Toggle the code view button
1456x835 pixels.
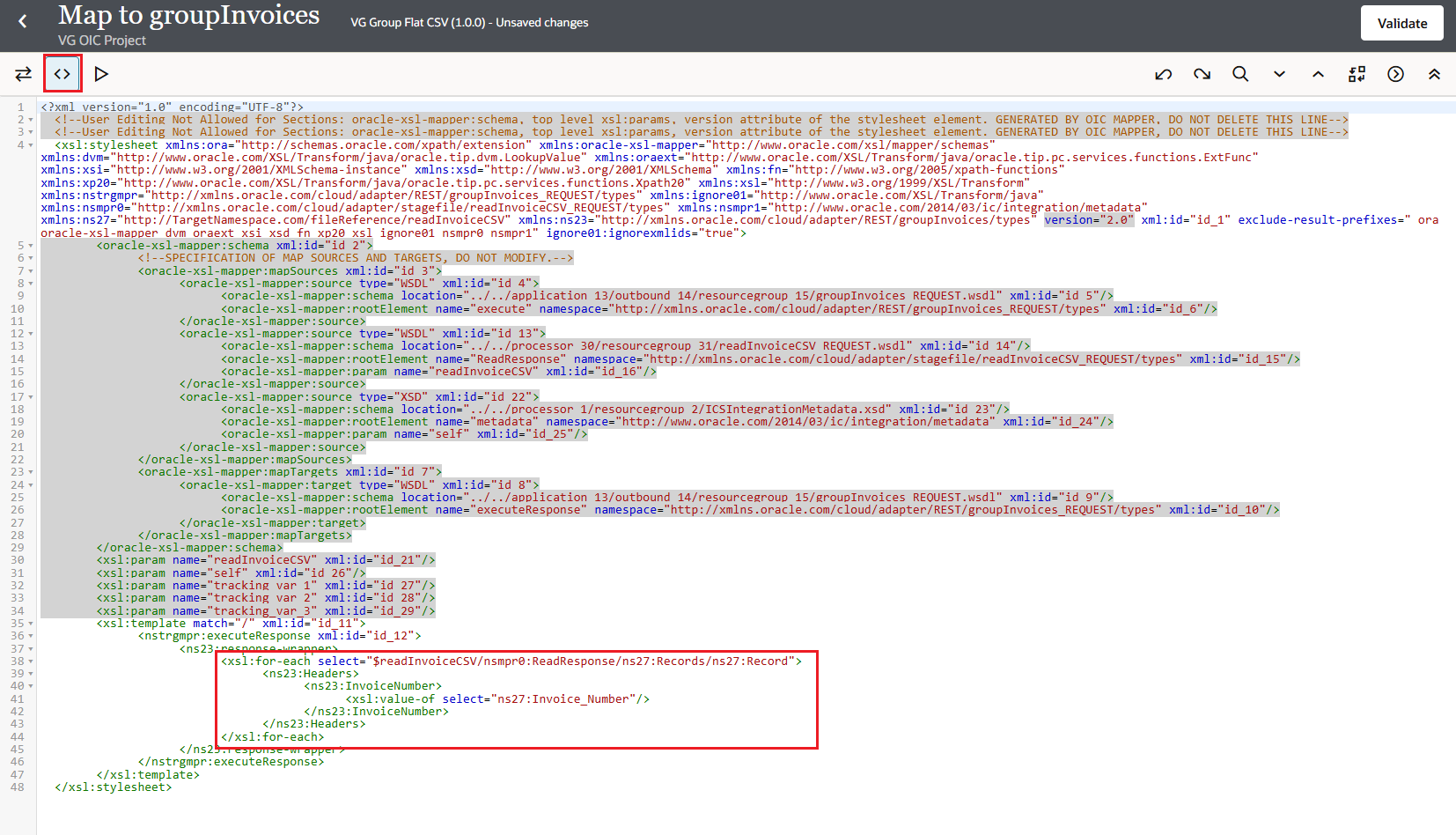(x=63, y=74)
